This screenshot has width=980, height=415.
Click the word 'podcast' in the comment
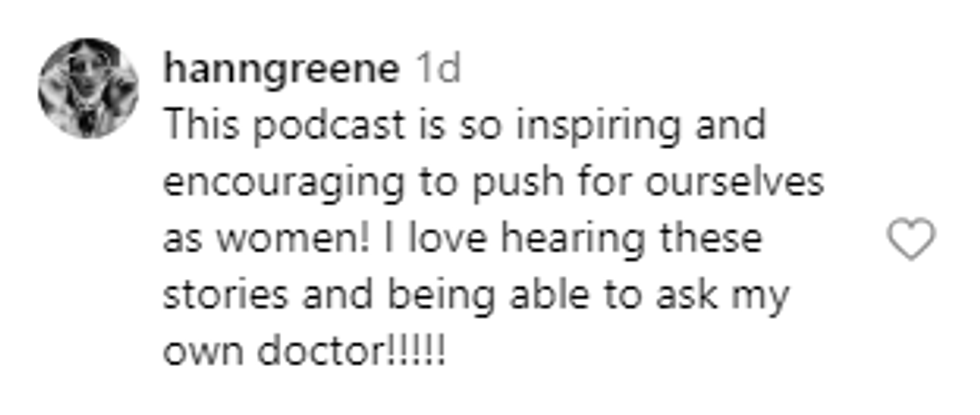click(330, 127)
